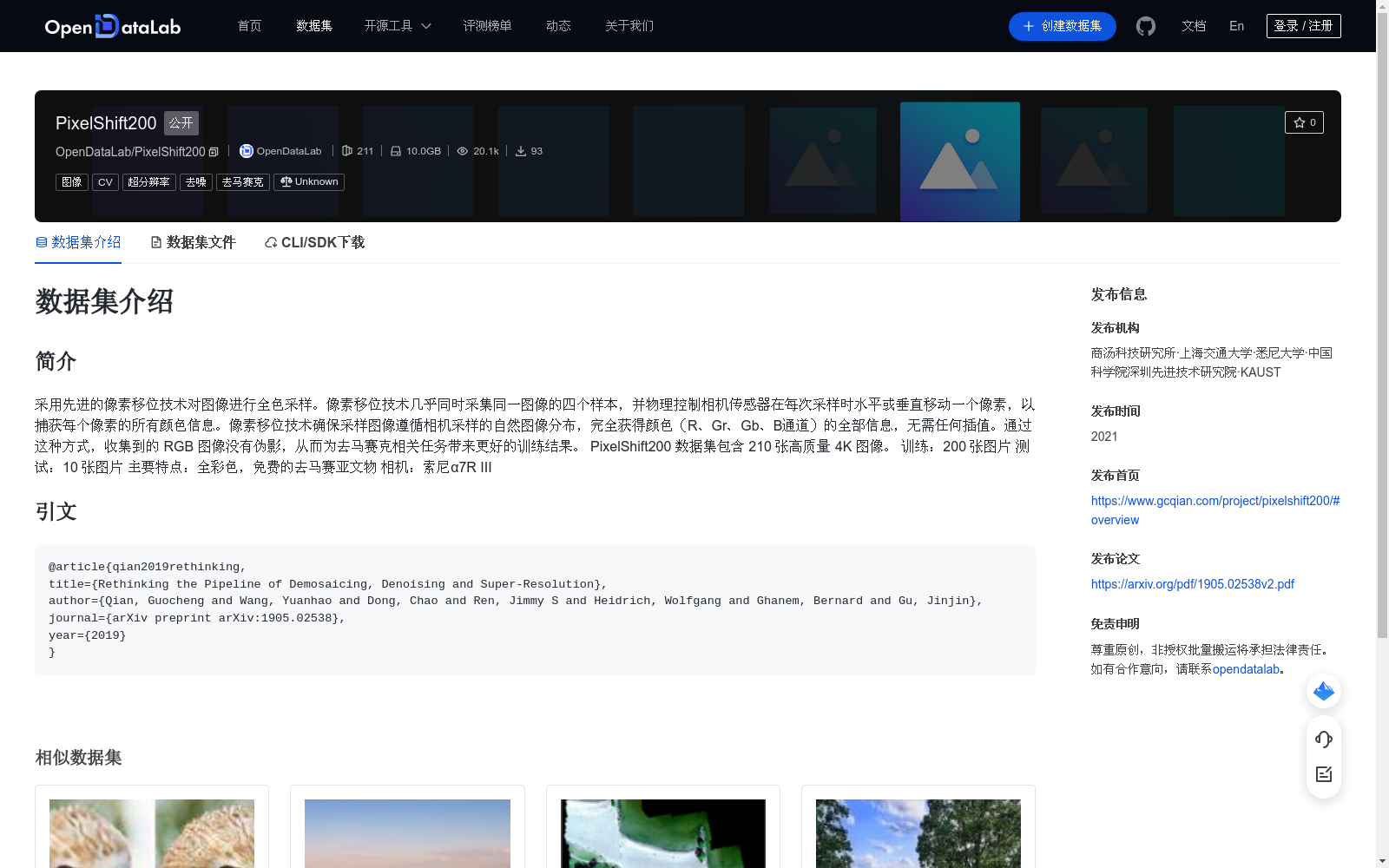Open the feedback edit icon
This screenshot has width=1389, height=868.
coord(1324,774)
